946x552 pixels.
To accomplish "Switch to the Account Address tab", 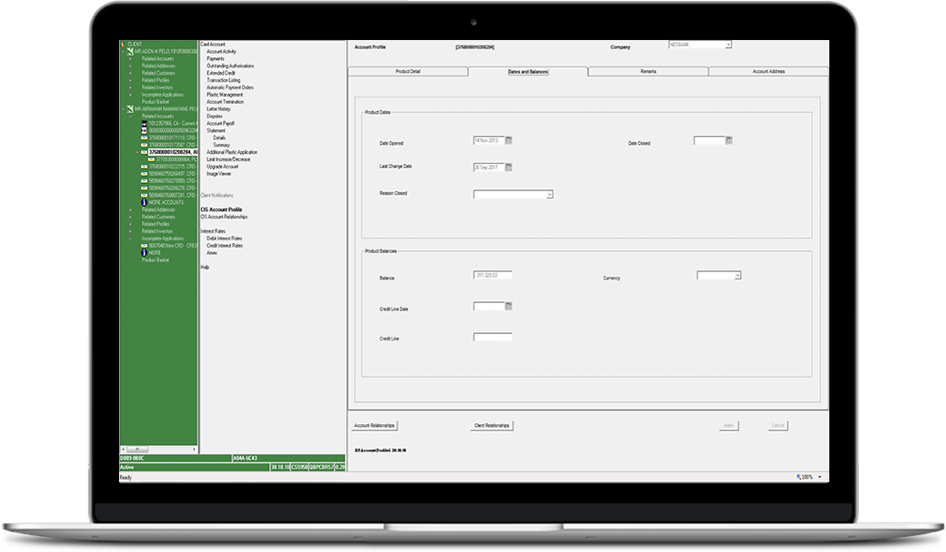I will (768, 72).
